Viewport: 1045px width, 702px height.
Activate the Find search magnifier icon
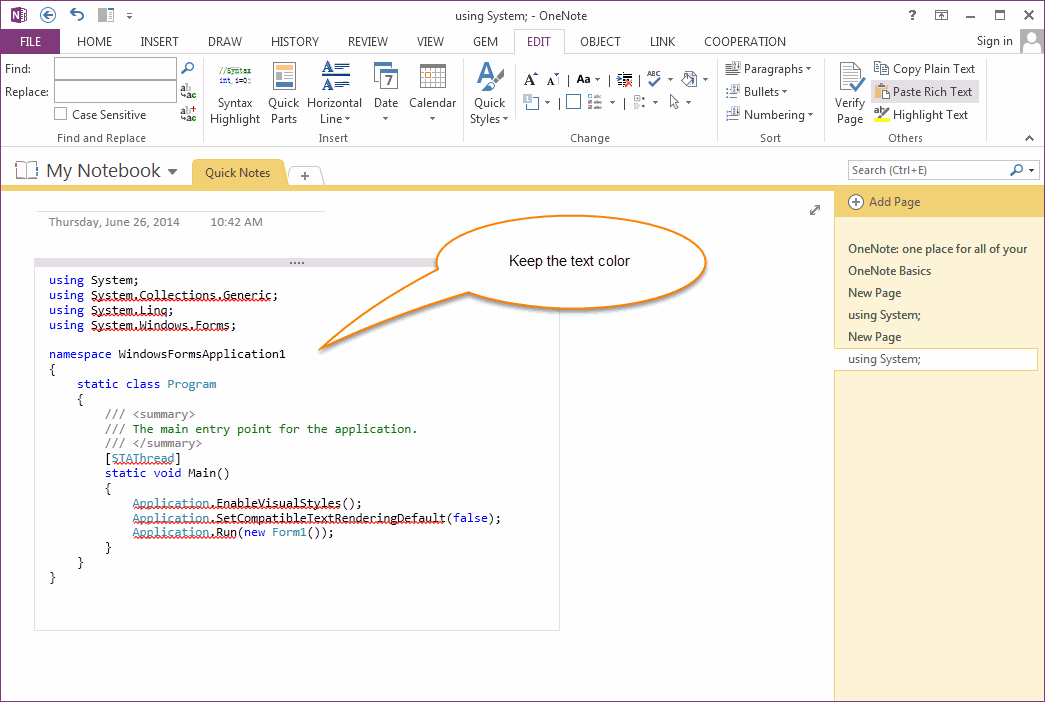pos(187,69)
